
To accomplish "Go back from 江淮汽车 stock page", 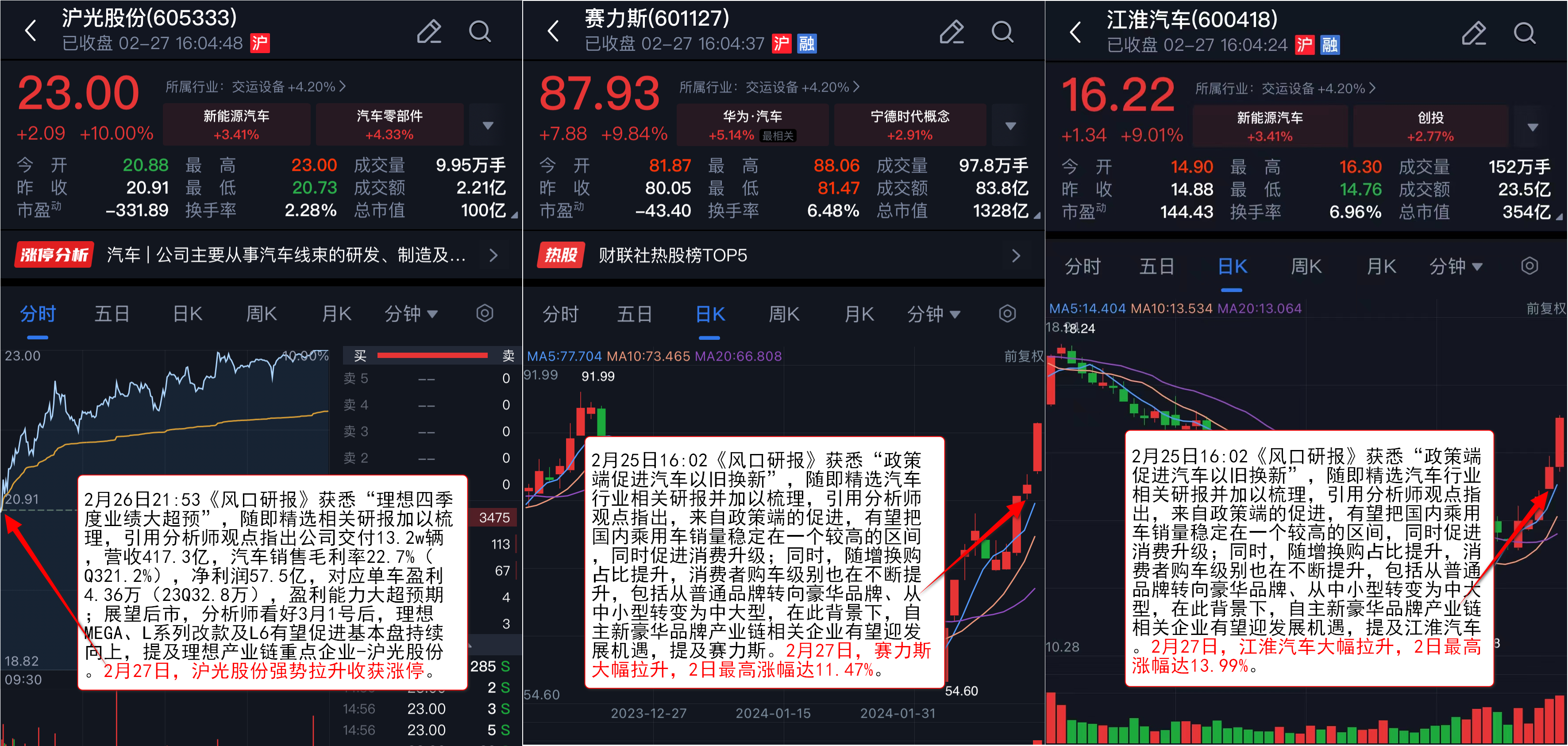I will tap(1075, 32).
